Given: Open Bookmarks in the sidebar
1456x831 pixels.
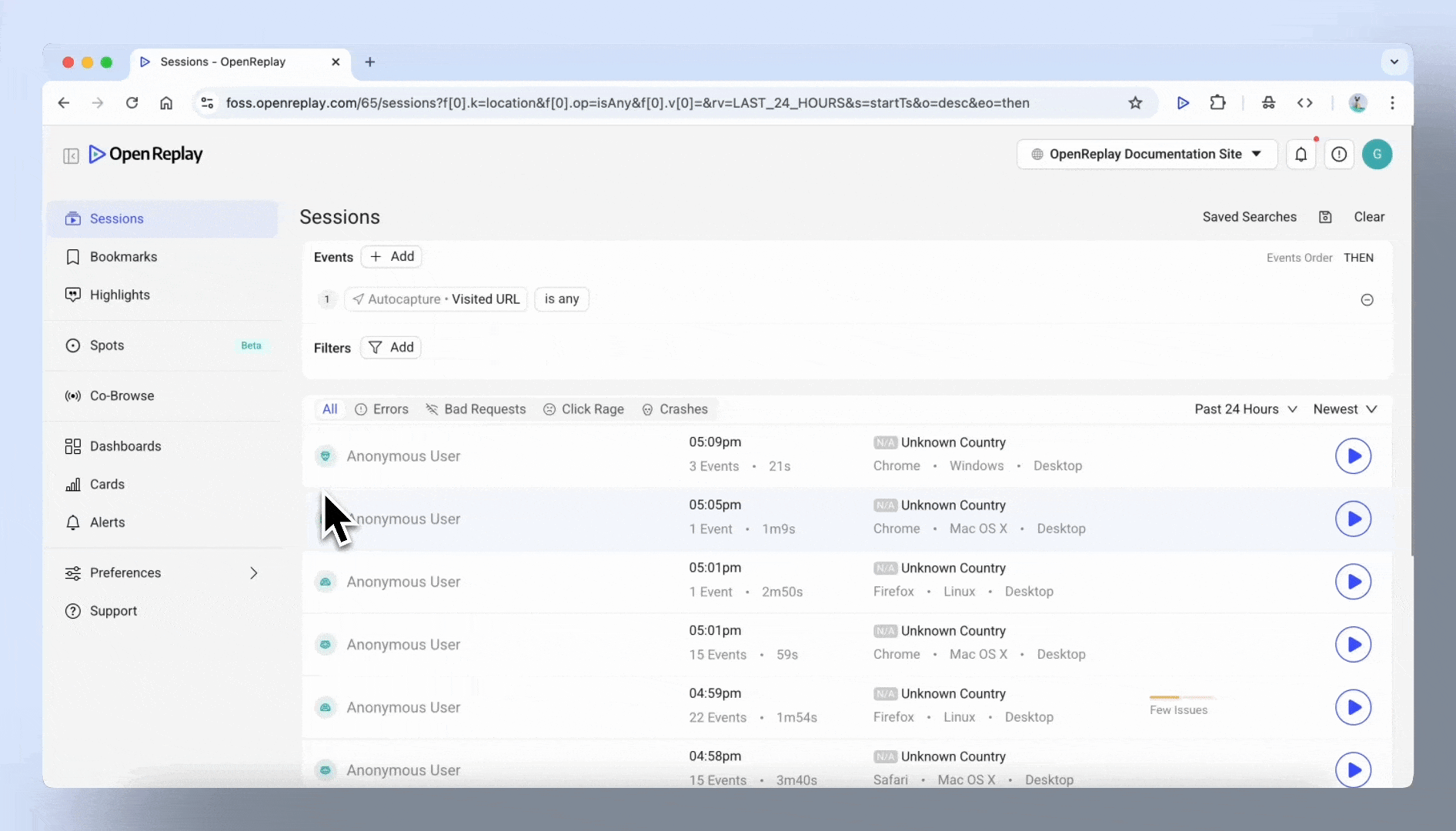Looking at the screenshot, I should (x=162, y=257).
